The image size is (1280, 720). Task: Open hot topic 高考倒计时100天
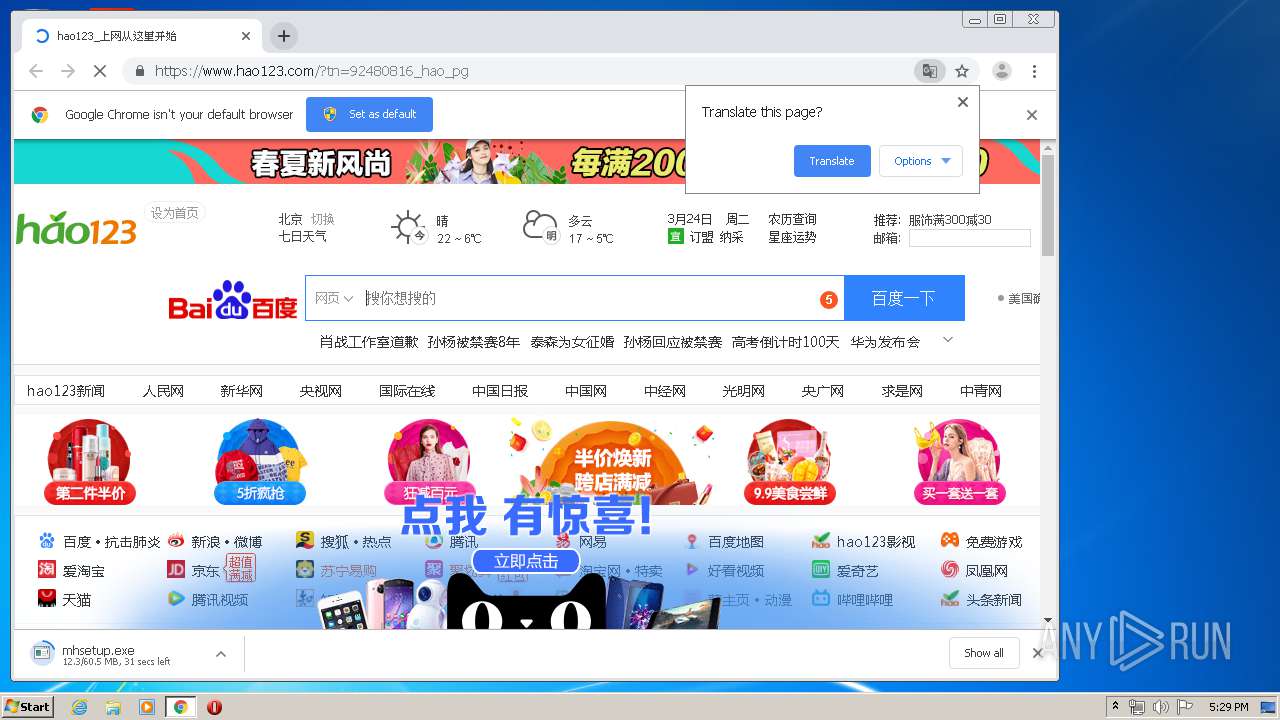tap(786, 342)
